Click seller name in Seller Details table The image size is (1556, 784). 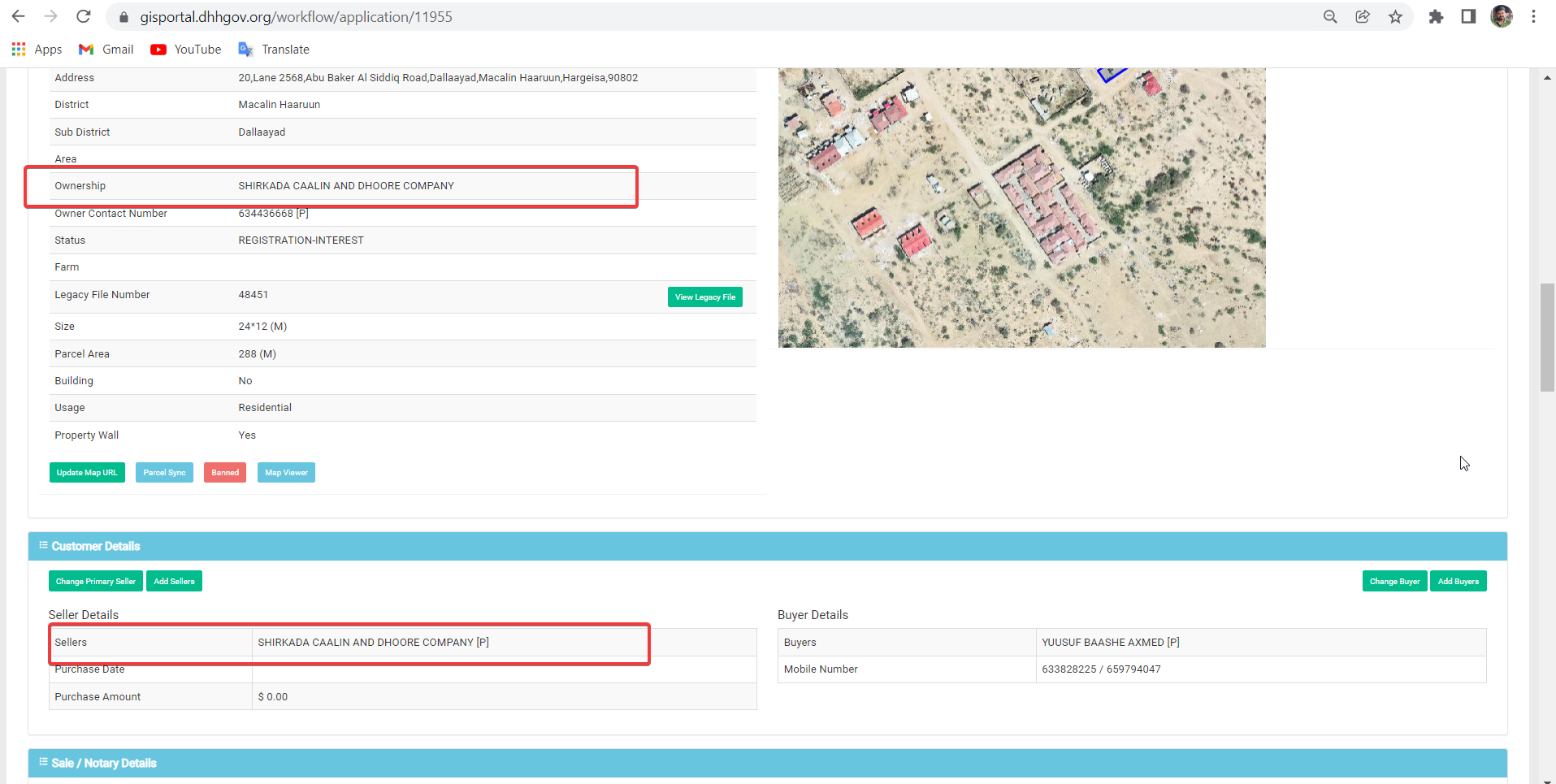pos(373,643)
